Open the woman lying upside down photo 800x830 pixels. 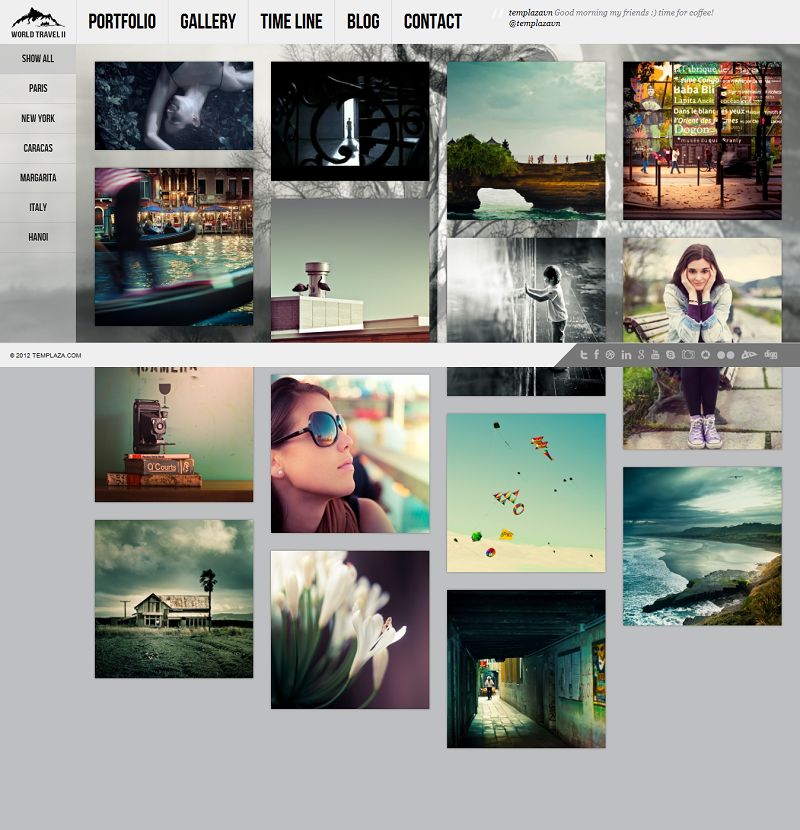click(174, 105)
